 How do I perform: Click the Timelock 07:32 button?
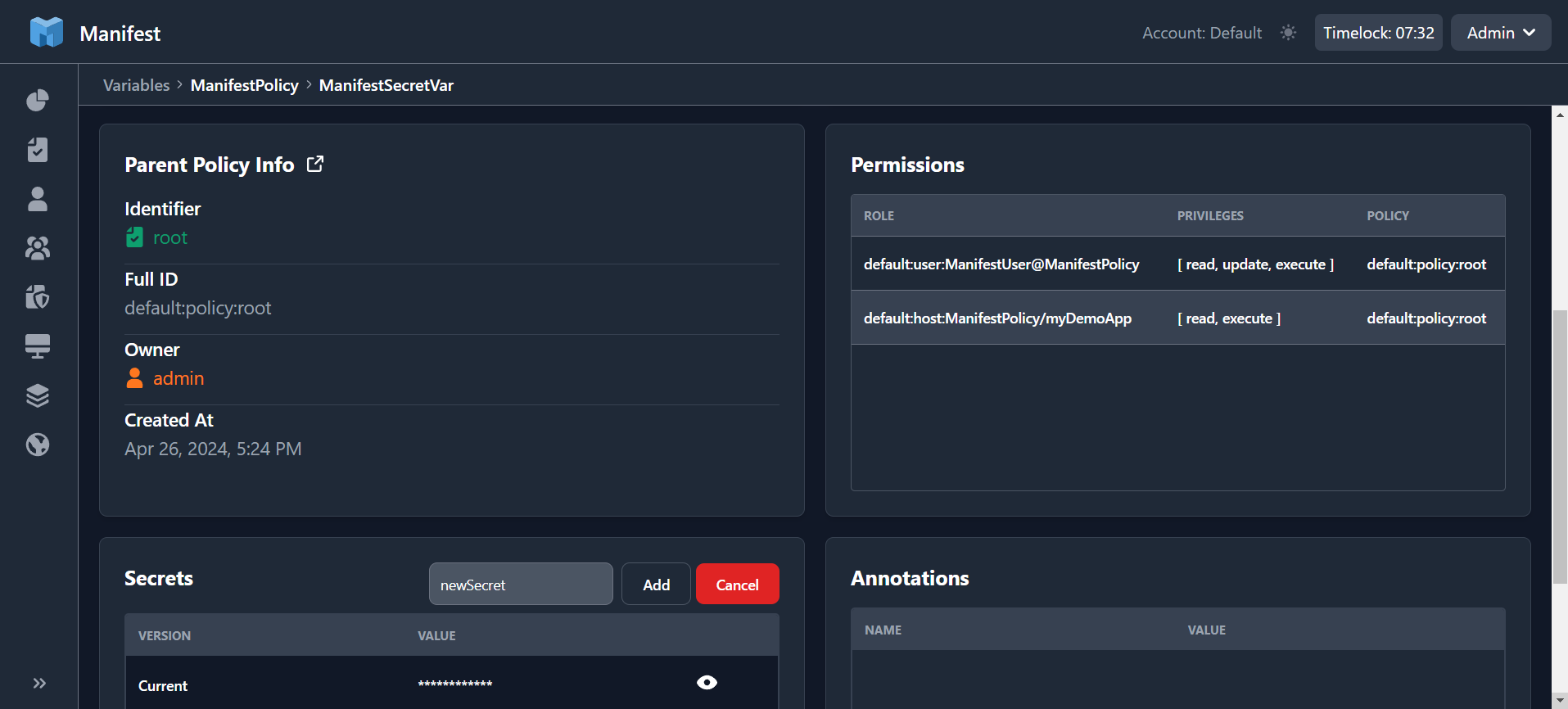[x=1379, y=33]
